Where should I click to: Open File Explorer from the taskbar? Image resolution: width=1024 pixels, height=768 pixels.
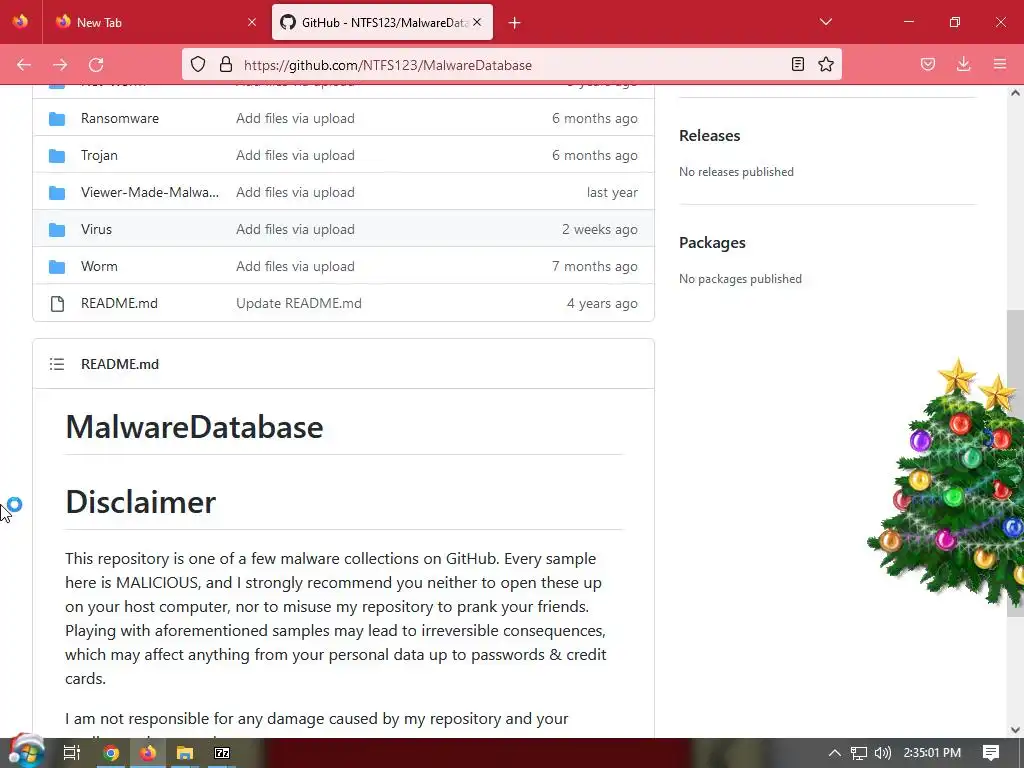point(185,753)
